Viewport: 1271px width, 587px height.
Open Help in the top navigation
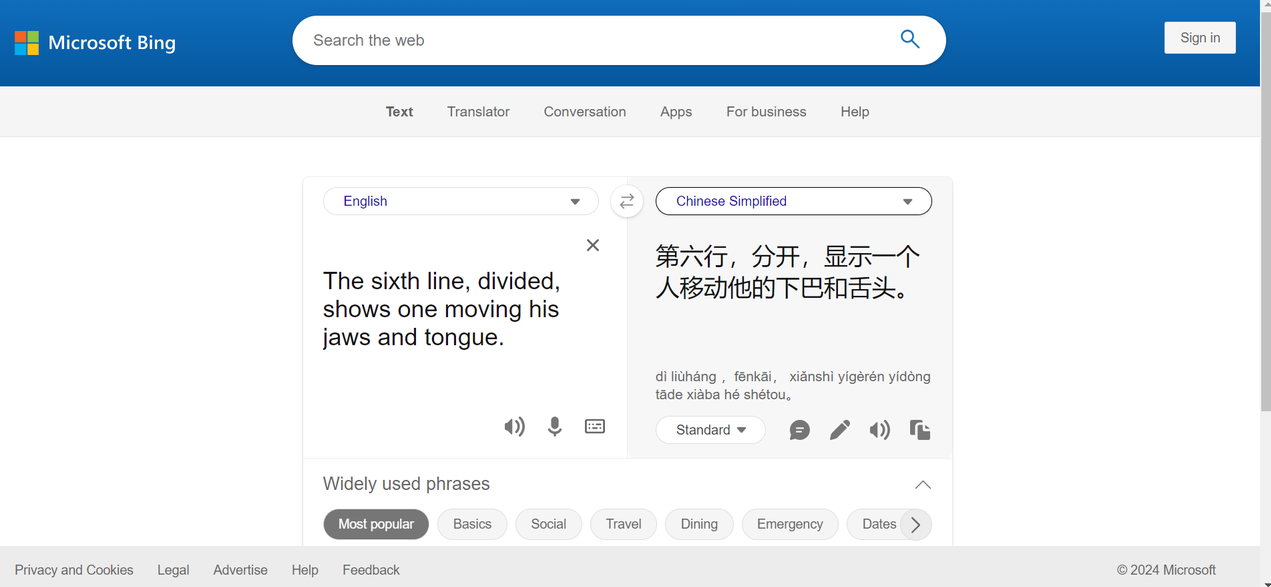point(855,112)
